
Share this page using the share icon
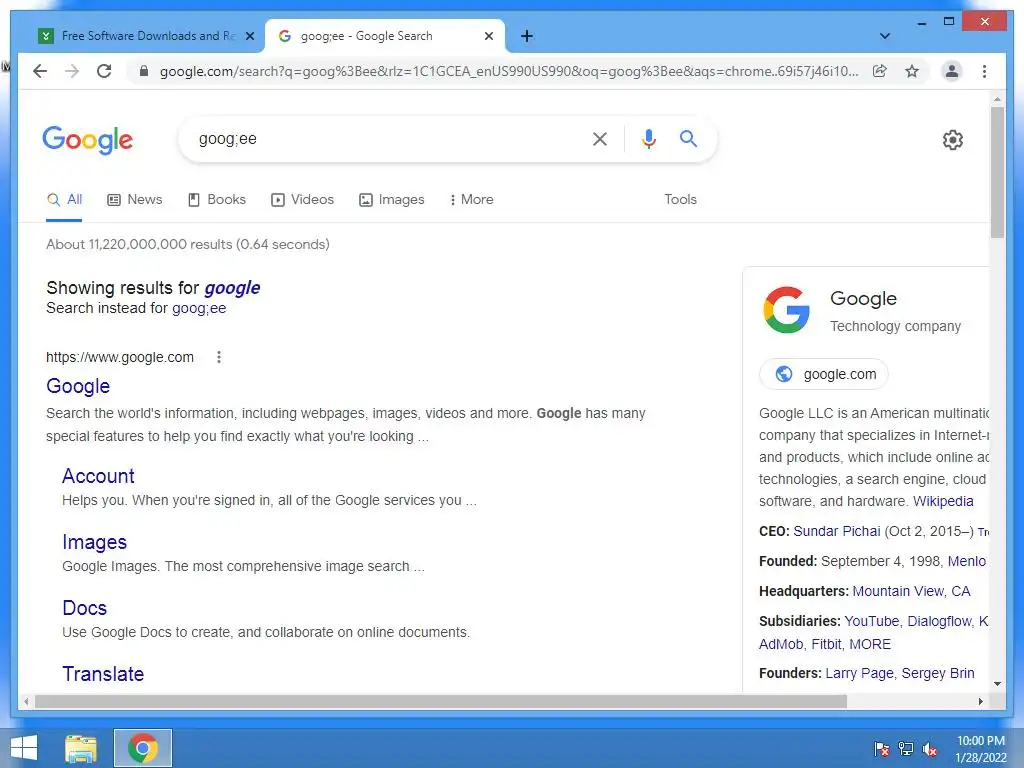[x=880, y=71]
